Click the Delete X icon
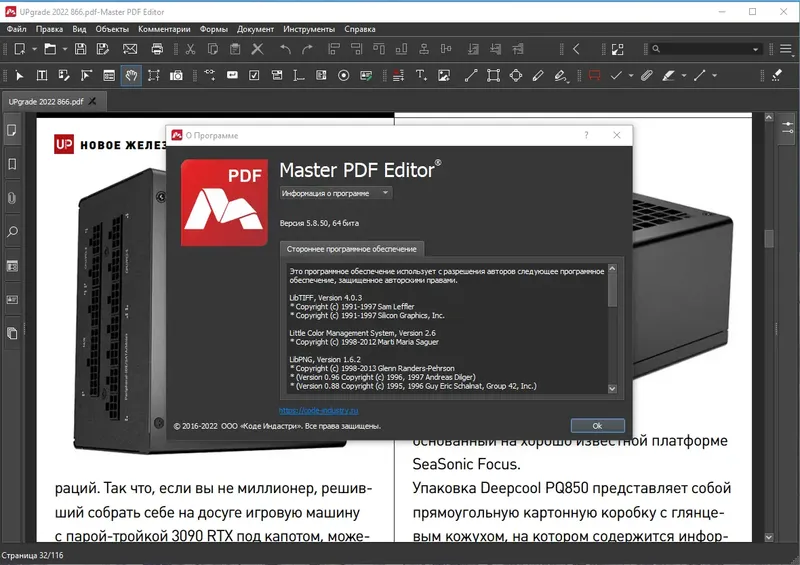Viewport: 800px width, 565px height. (x=258, y=49)
